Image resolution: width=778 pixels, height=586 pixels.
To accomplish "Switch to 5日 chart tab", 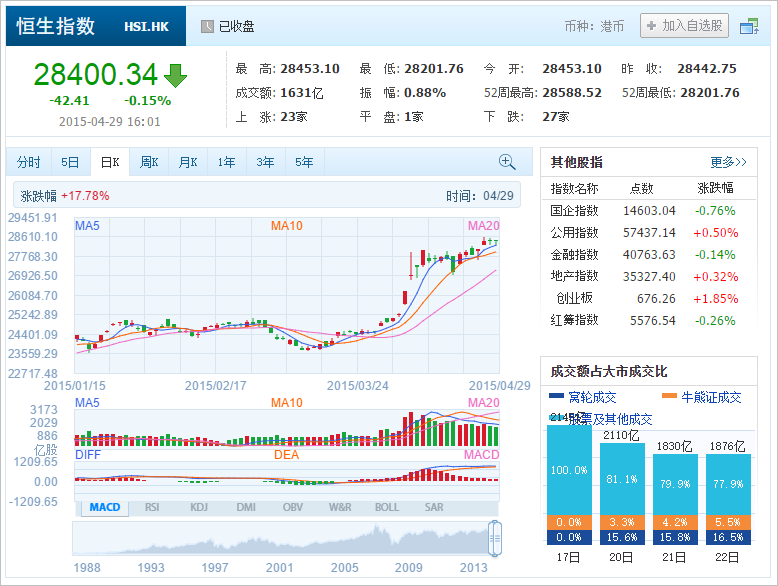I will [x=70, y=162].
